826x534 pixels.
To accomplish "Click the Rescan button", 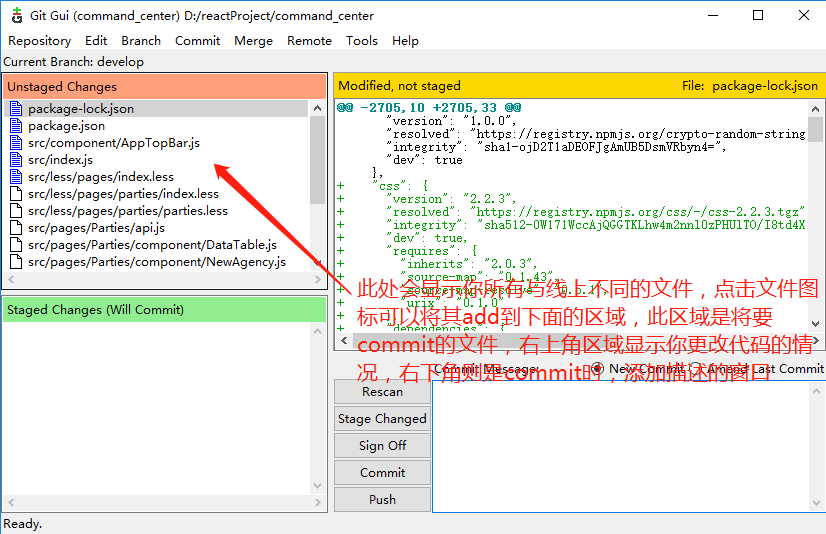I will (382, 392).
